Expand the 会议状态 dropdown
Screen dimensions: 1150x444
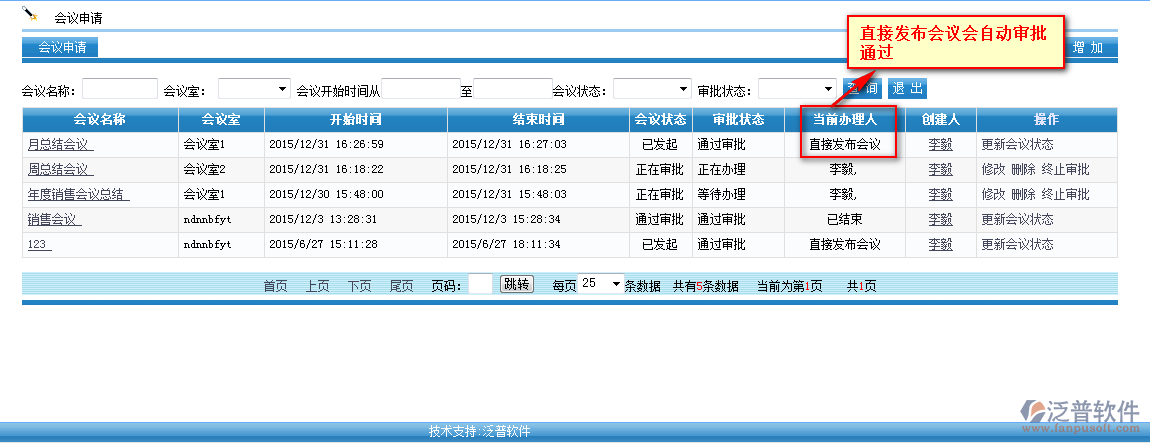pos(652,89)
